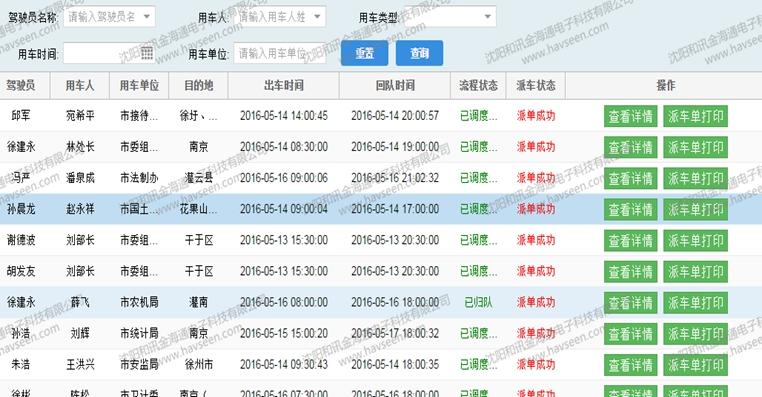This screenshot has height=397, width=762.
Task: View details for 朱浩's row
Action: tap(631, 365)
